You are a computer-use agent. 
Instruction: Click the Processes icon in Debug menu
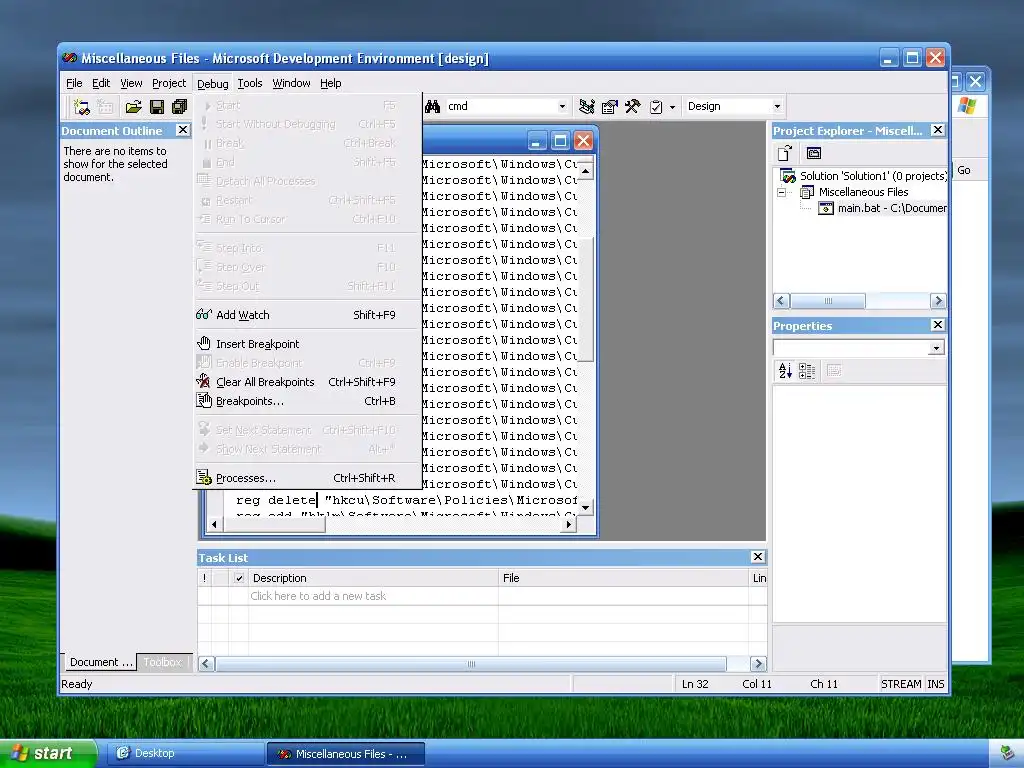[x=204, y=478]
